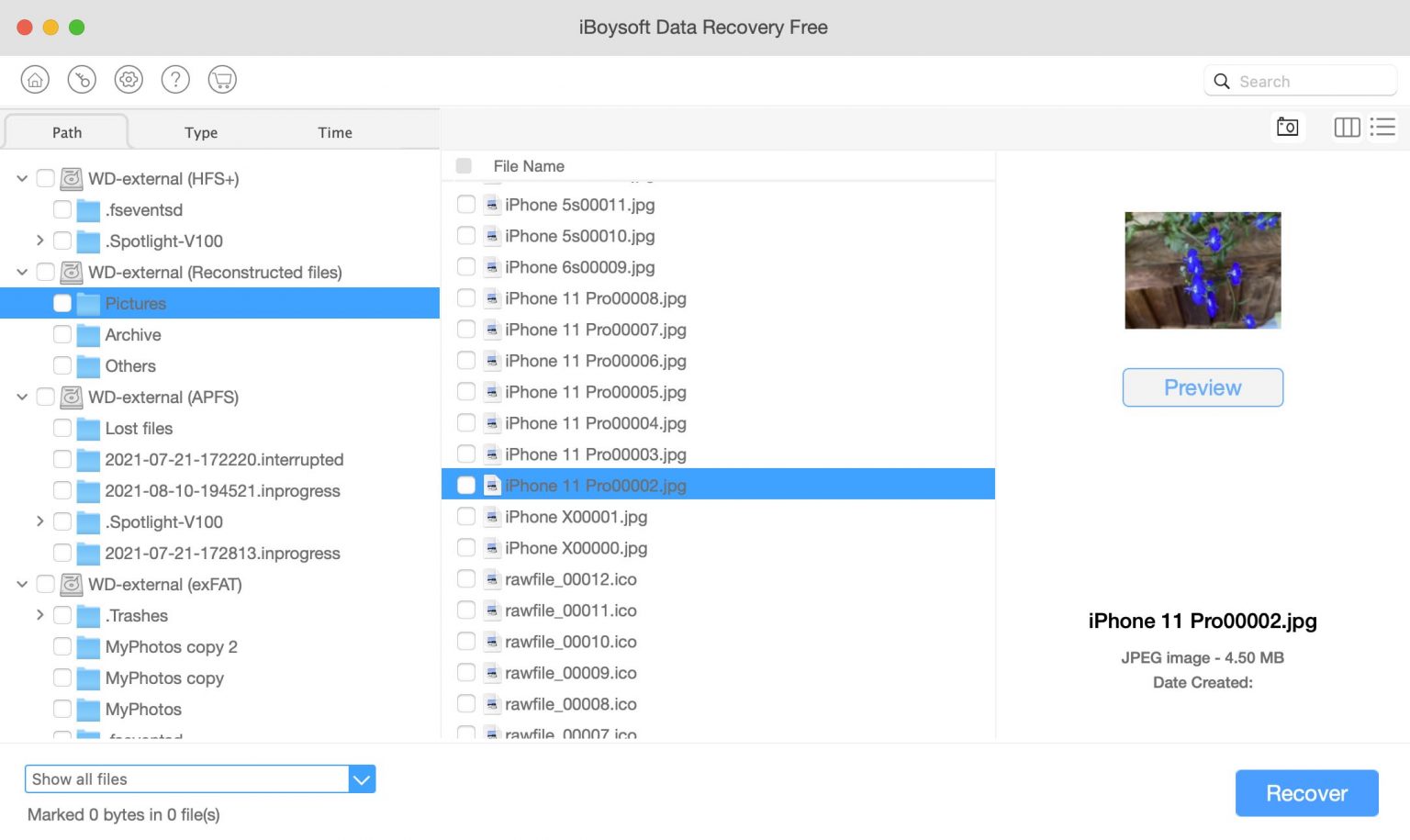Image resolution: width=1410 pixels, height=840 pixels.
Task: Click the Recover button
Action: [1306, 792]
